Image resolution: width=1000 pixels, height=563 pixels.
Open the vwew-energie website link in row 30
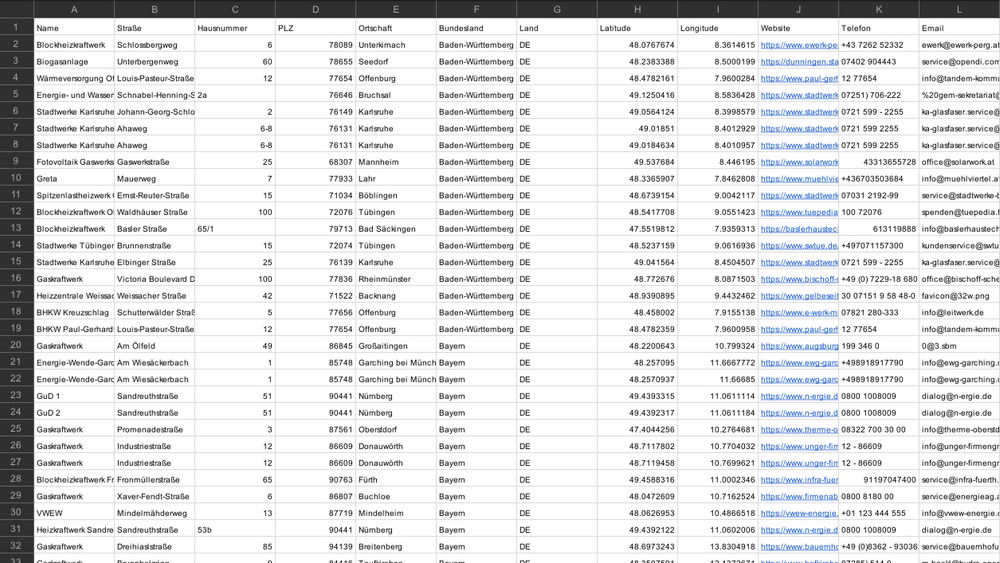(x=799, y=513)
